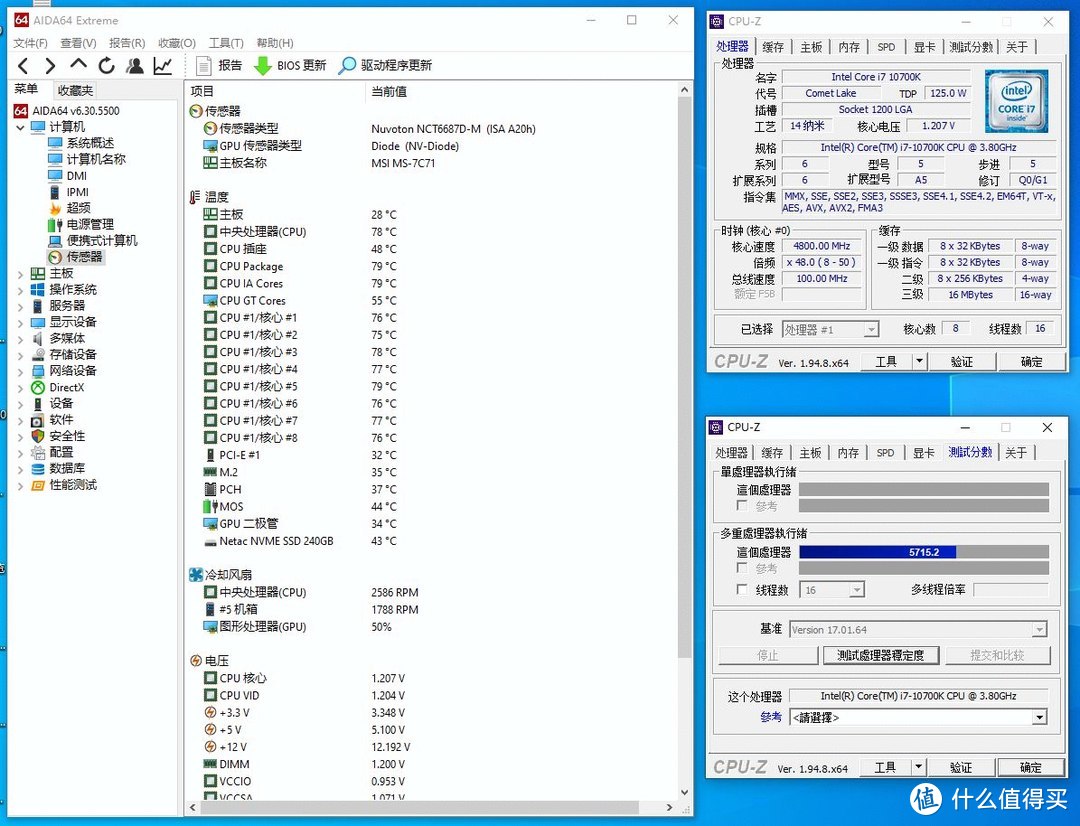Select 性能测试 benchmark tree item

pos(64,485)
